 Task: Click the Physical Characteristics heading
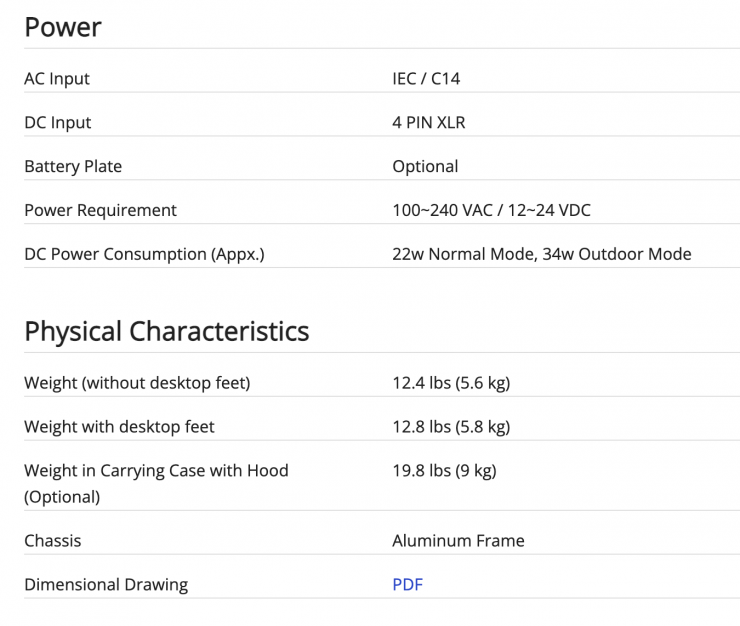click(166, 331)
